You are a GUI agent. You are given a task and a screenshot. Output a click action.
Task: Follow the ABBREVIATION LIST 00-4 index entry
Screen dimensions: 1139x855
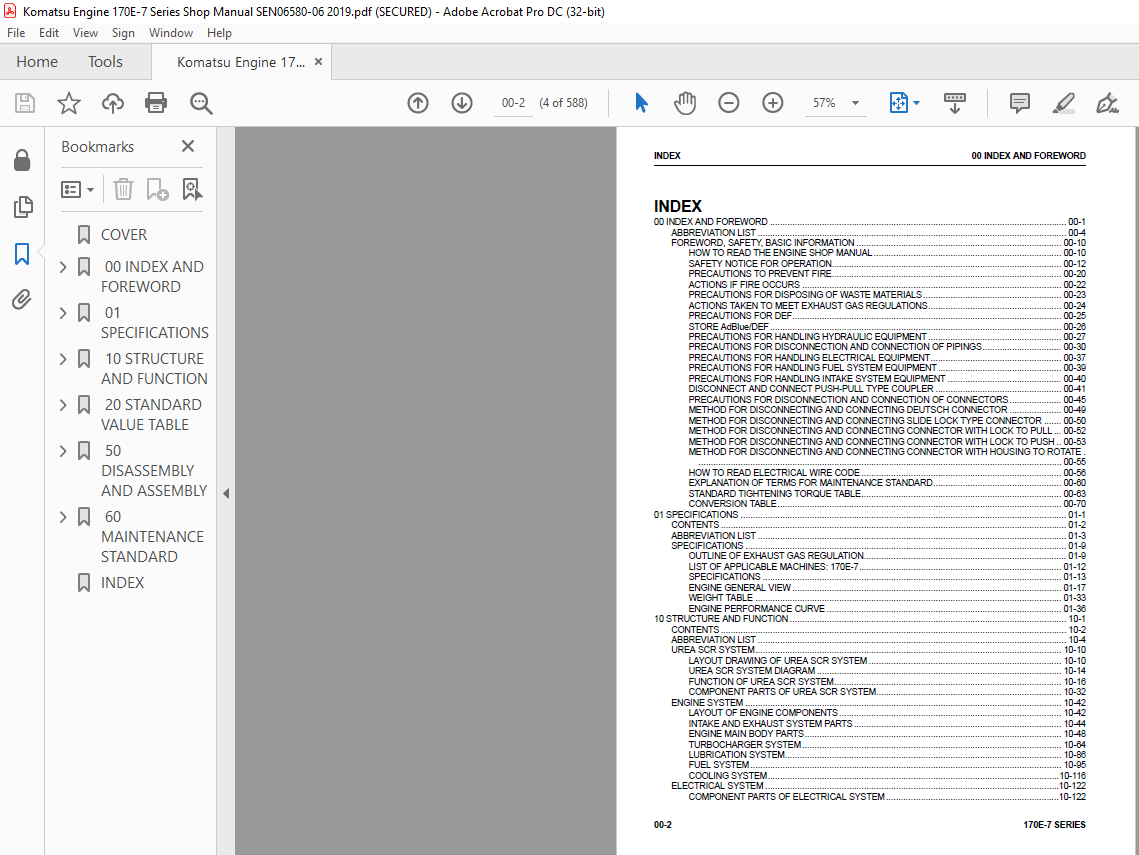coord(878,232)
